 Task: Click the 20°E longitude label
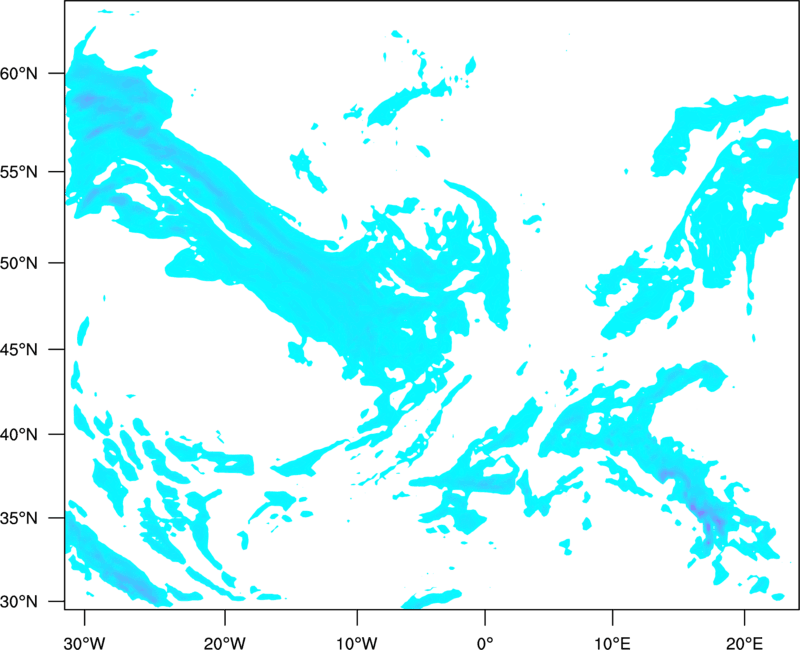pos(744,643)
